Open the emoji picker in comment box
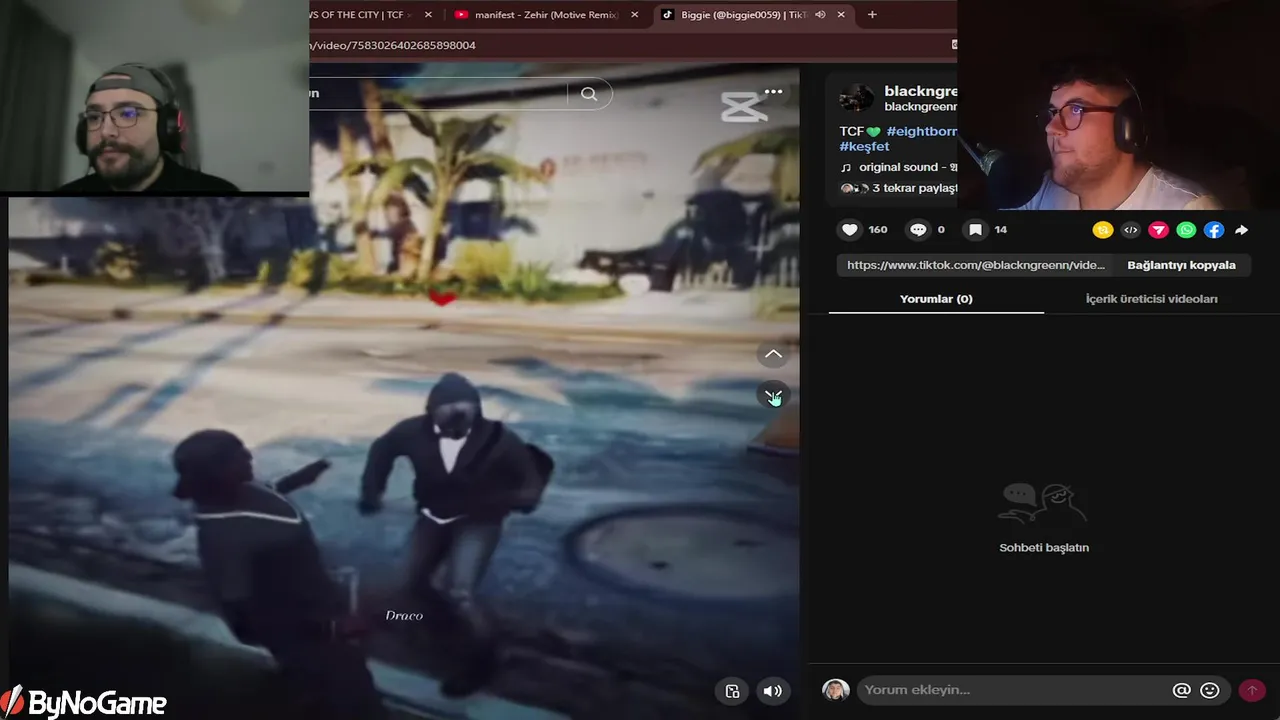Viewport: 1280px width, 720px height. pyautogui.click(x=1210, y=690)
